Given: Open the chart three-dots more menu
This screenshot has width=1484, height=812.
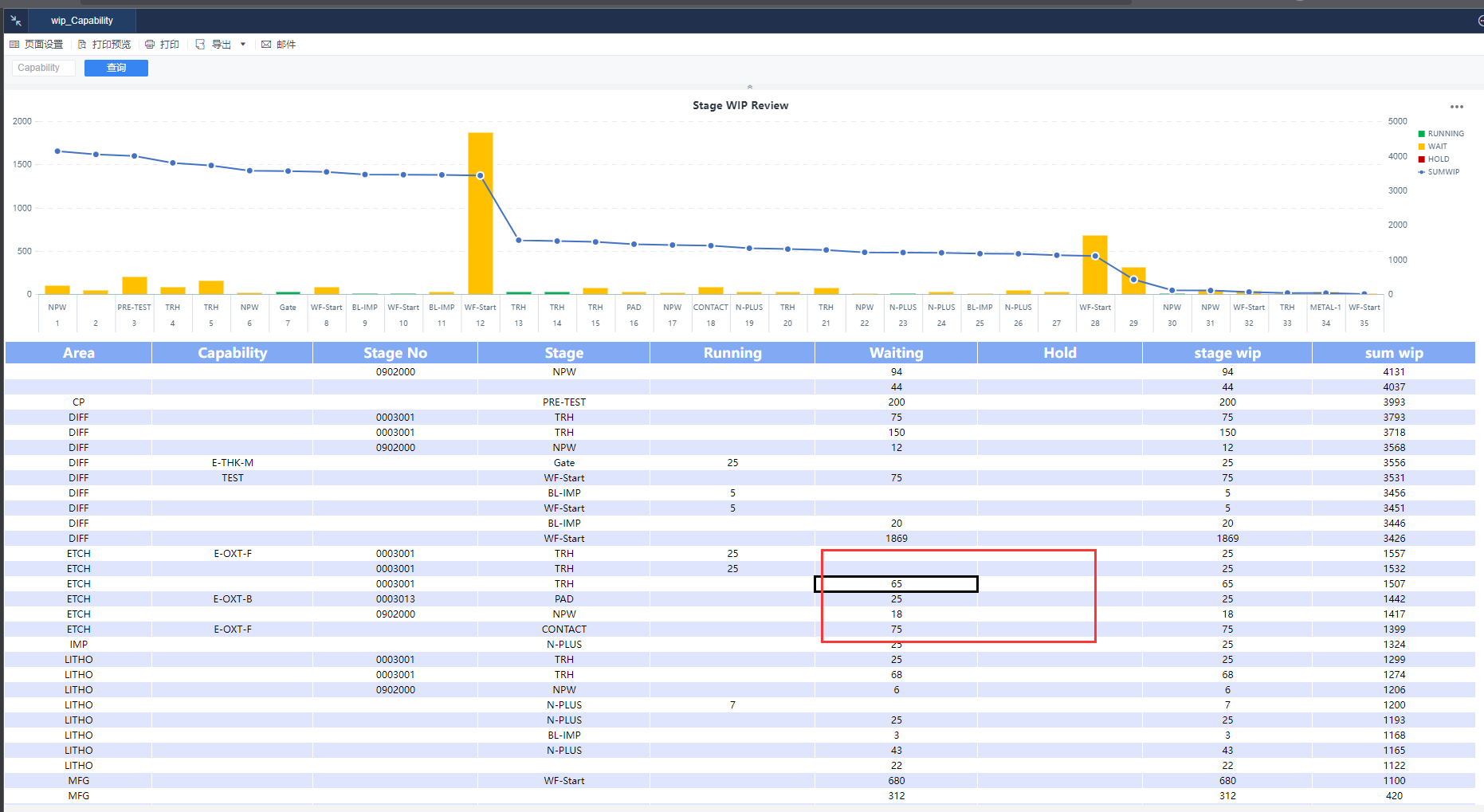Looking at the screenshot, I should tap(1457, 107).
